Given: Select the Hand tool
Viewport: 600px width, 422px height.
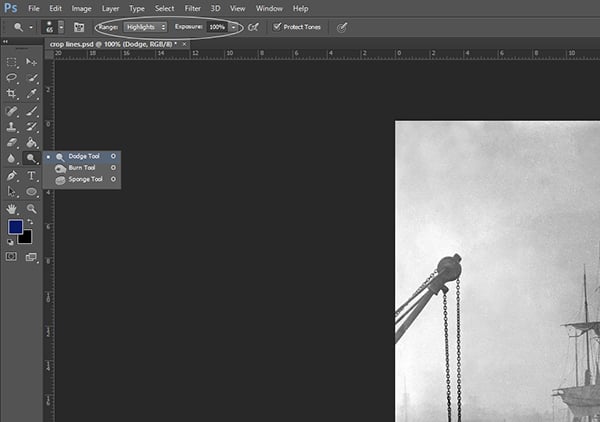Looking at the screenshot, I should coord(11,209).
